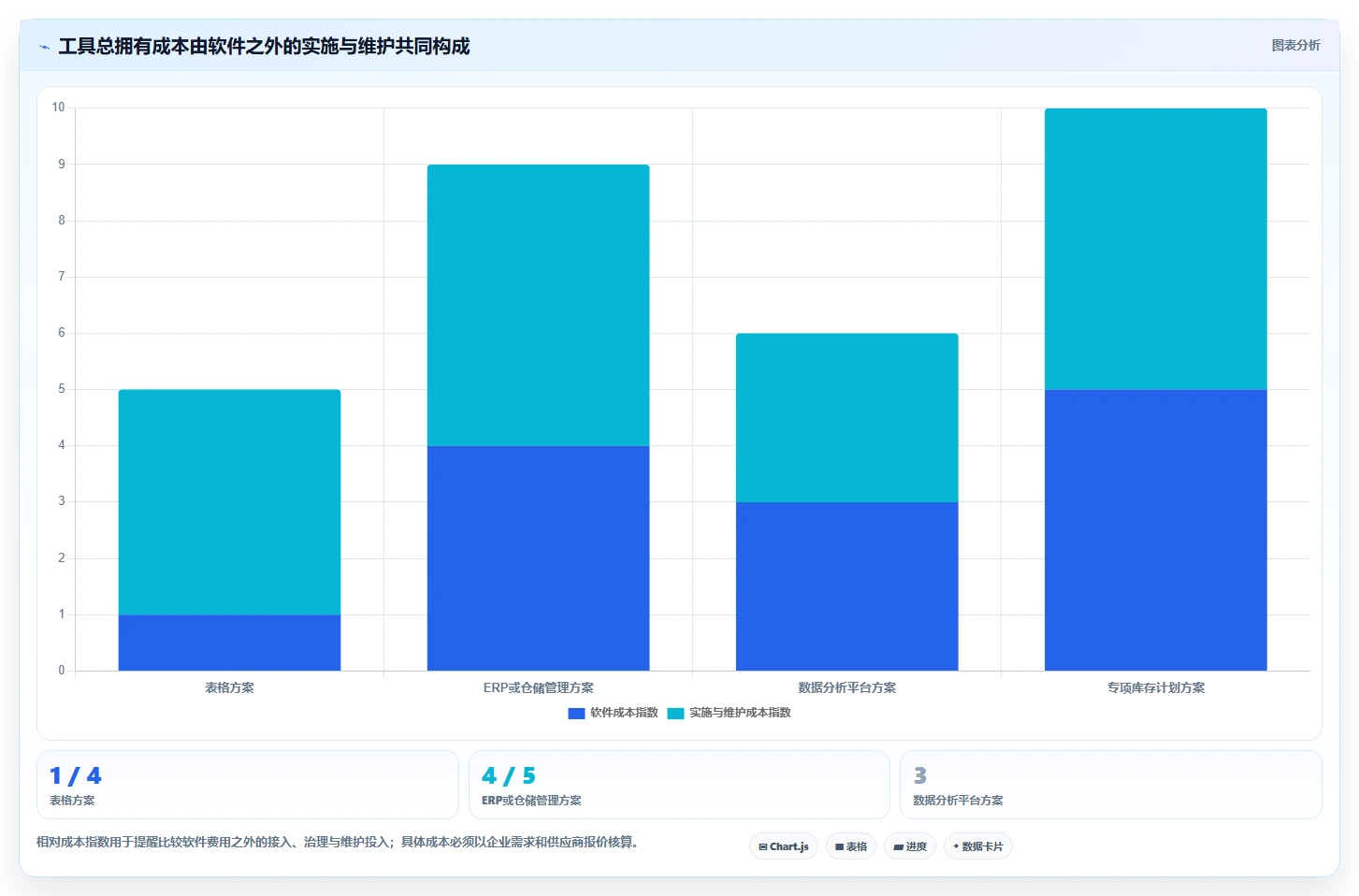Image resolution: width=1359 pixels, height=896 pixels.
Task: Click the 数据分析平台方案 x-axis label
Action: point(846,687)
